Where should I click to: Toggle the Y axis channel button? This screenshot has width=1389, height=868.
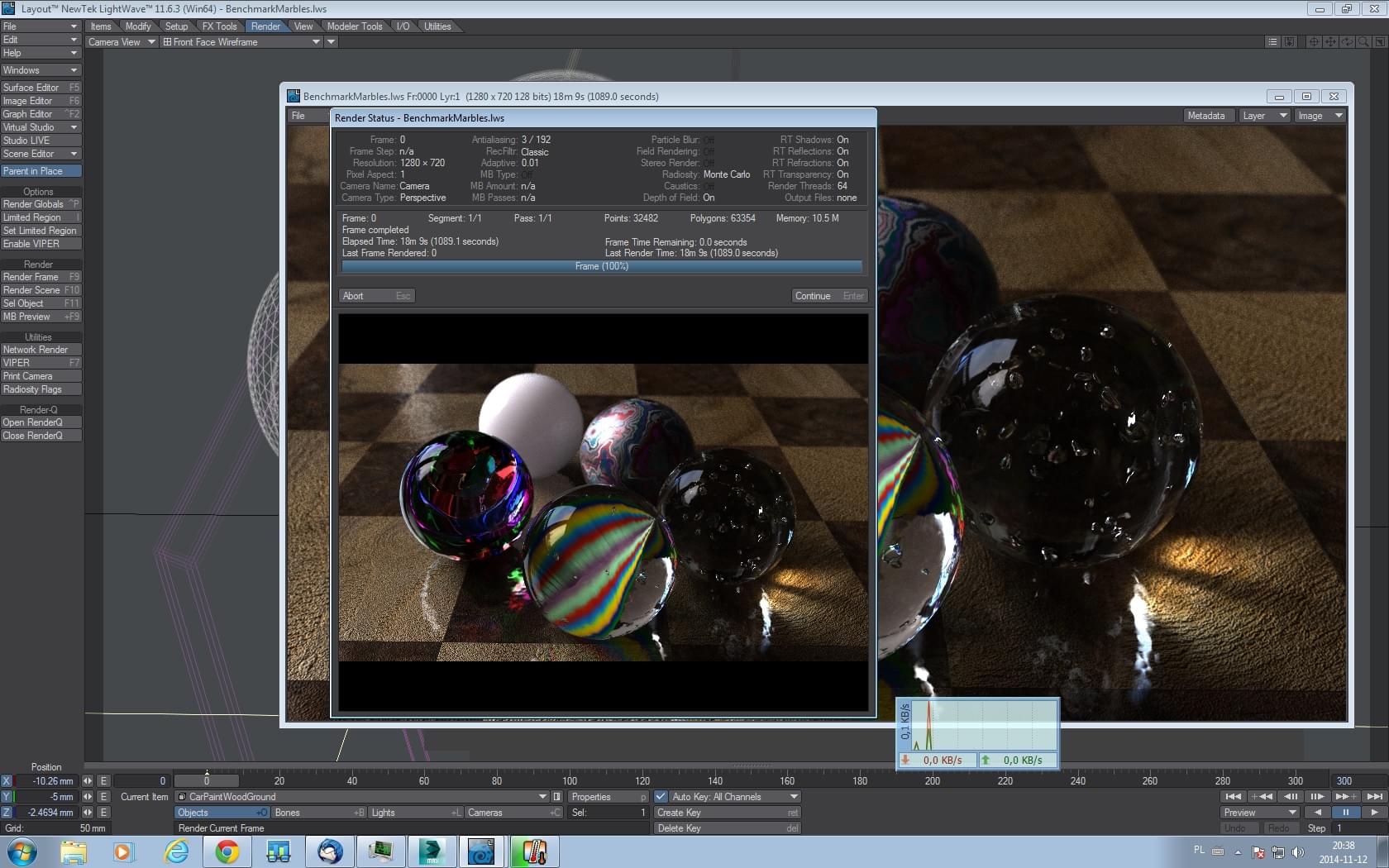pos(7,797)
